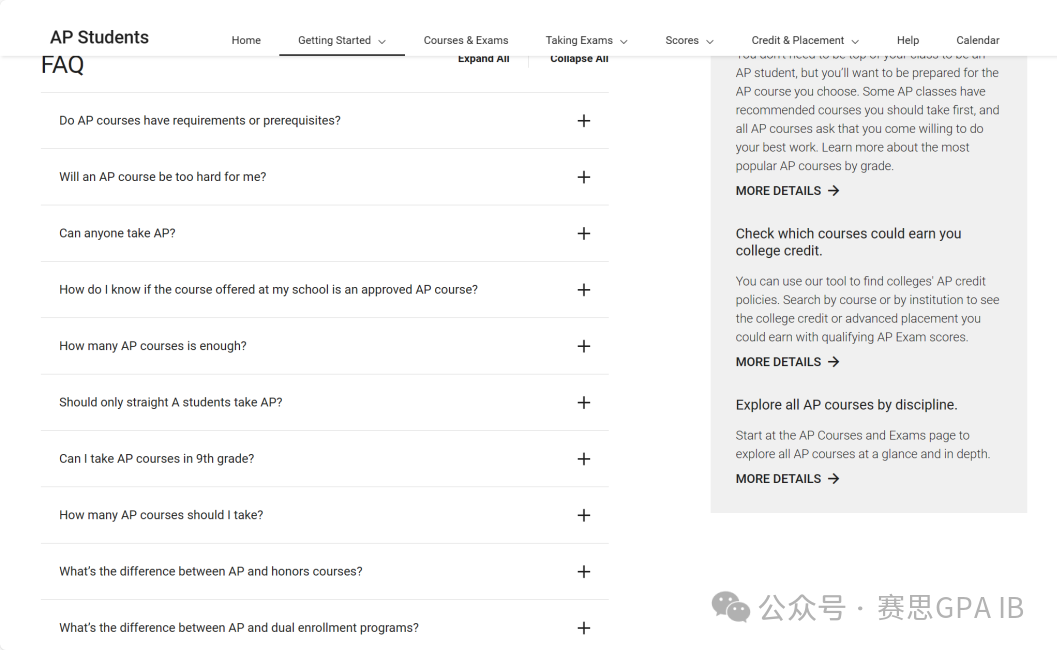Image resolution: width=1057 pixels, height=650 pixels.
Task: Click plus icon beside prerequisites question
Action: pyautogui.click(x=584, y=121)
